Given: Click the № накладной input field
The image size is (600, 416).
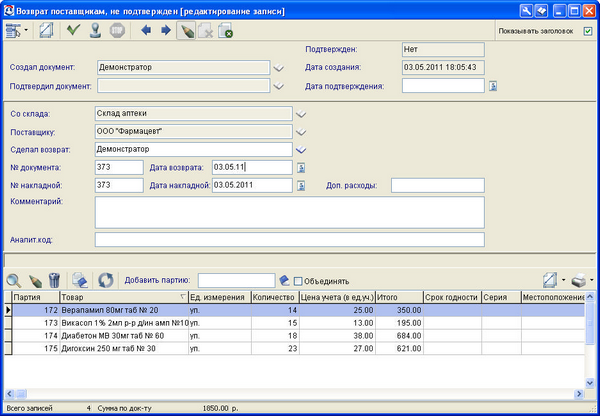Looking at the screenshot, I should click(119, 186).
